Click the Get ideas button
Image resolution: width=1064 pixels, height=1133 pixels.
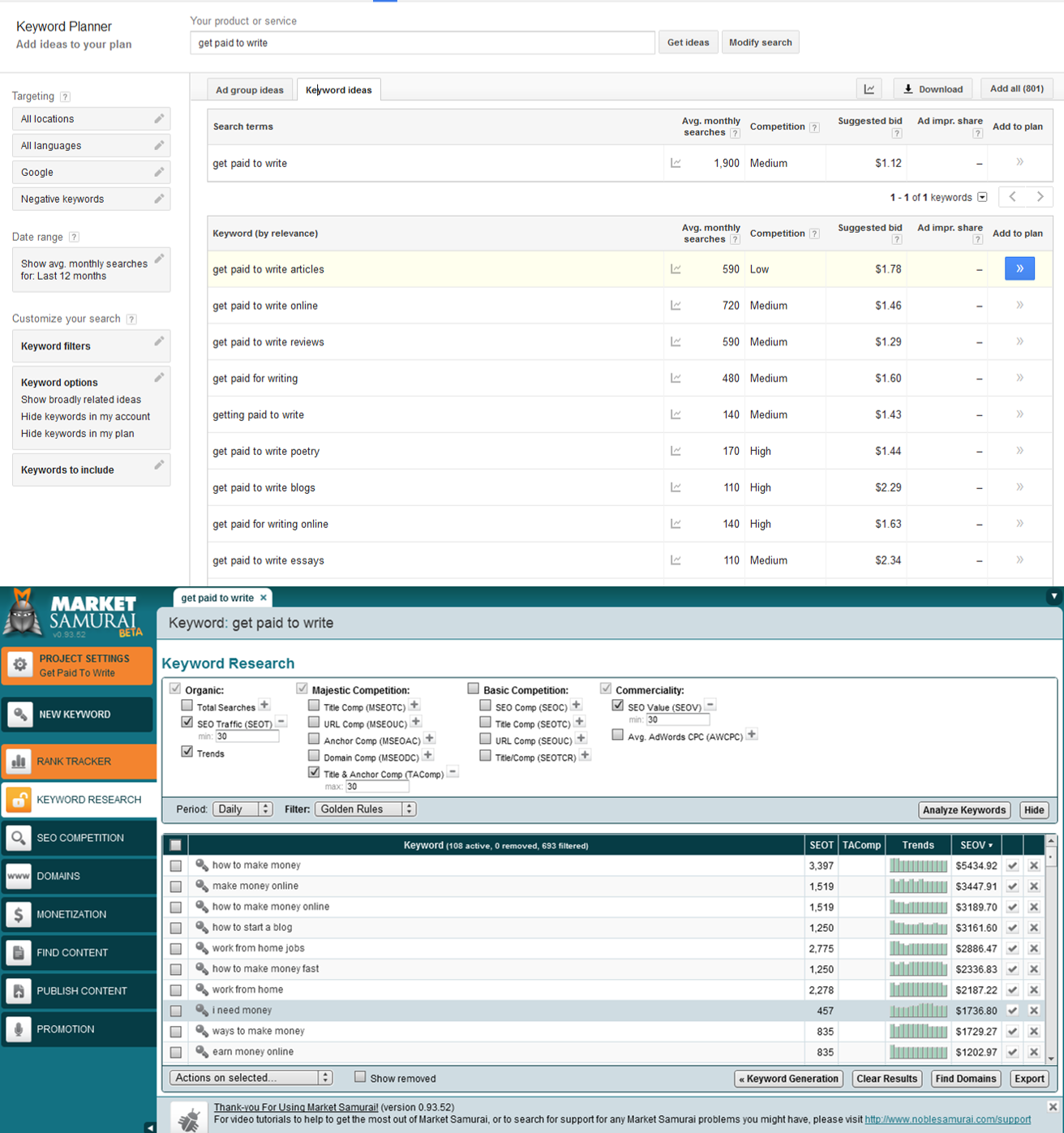(689, 42)
